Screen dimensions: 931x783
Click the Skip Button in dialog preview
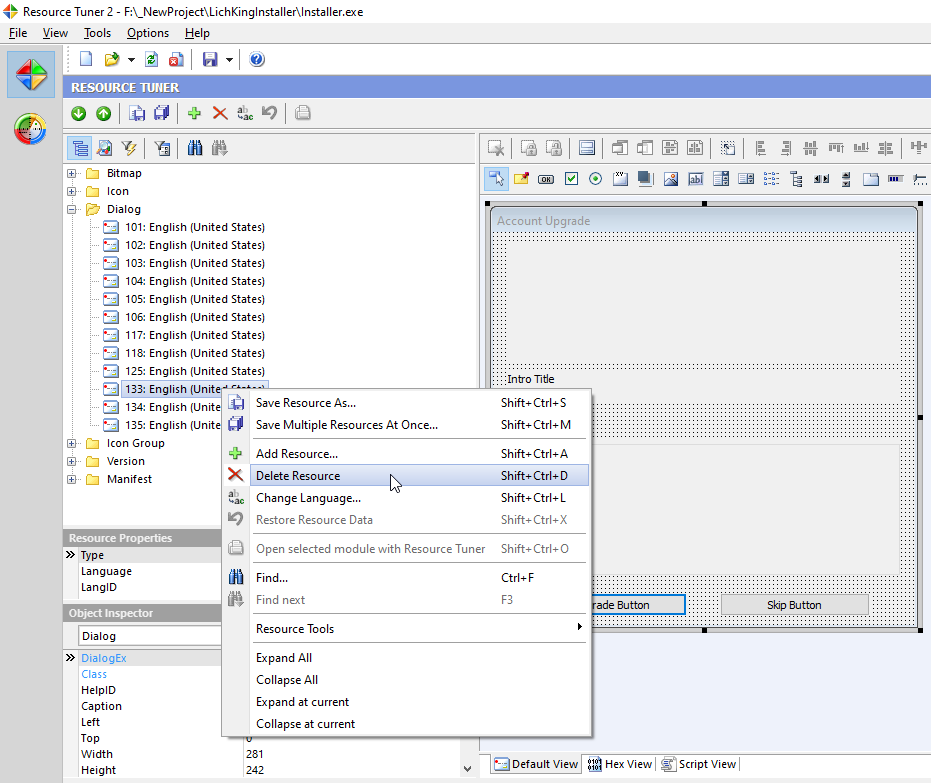[794, 605]
